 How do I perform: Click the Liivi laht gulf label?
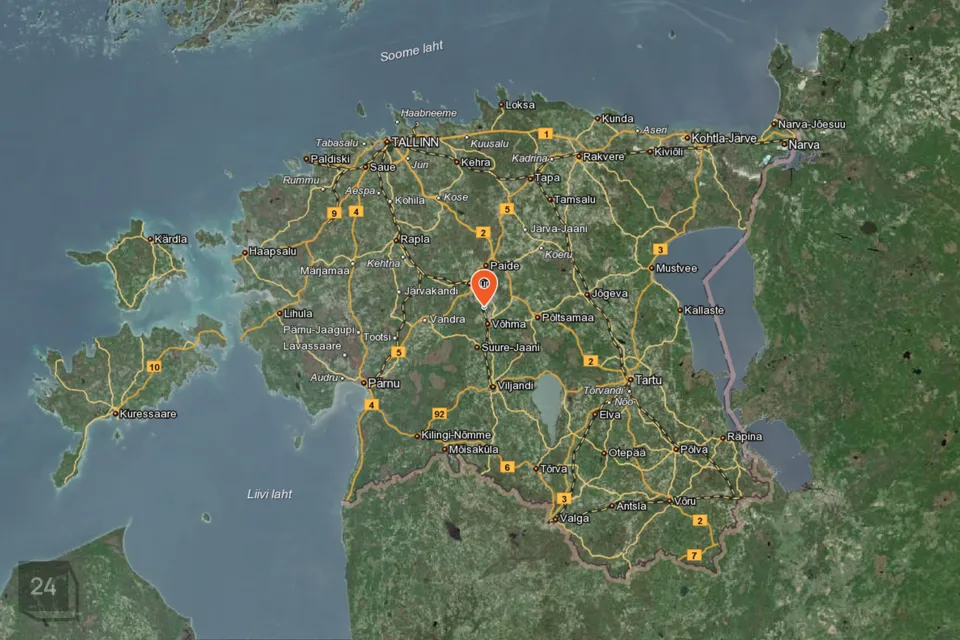pyautogui.click(x=269, y=494)
